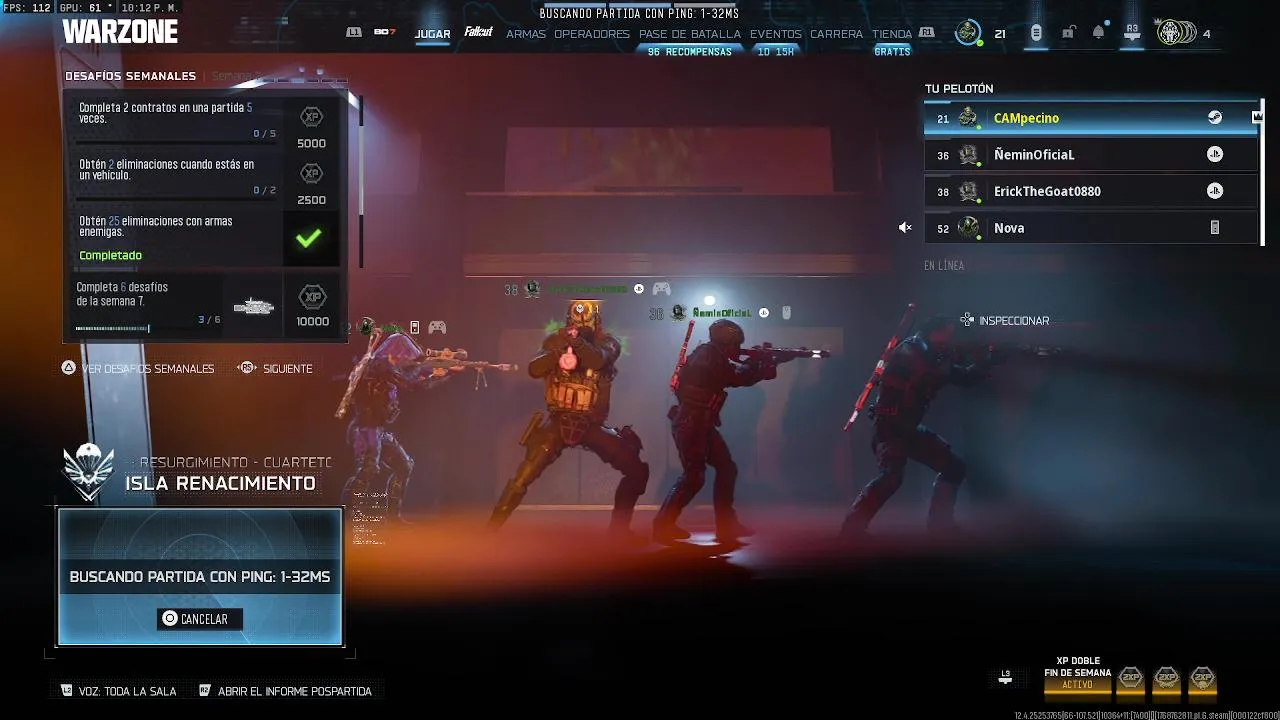The image size is (1280, 720).
Task: Click the Tu Pelotón heading
Action: coord(959,89)
